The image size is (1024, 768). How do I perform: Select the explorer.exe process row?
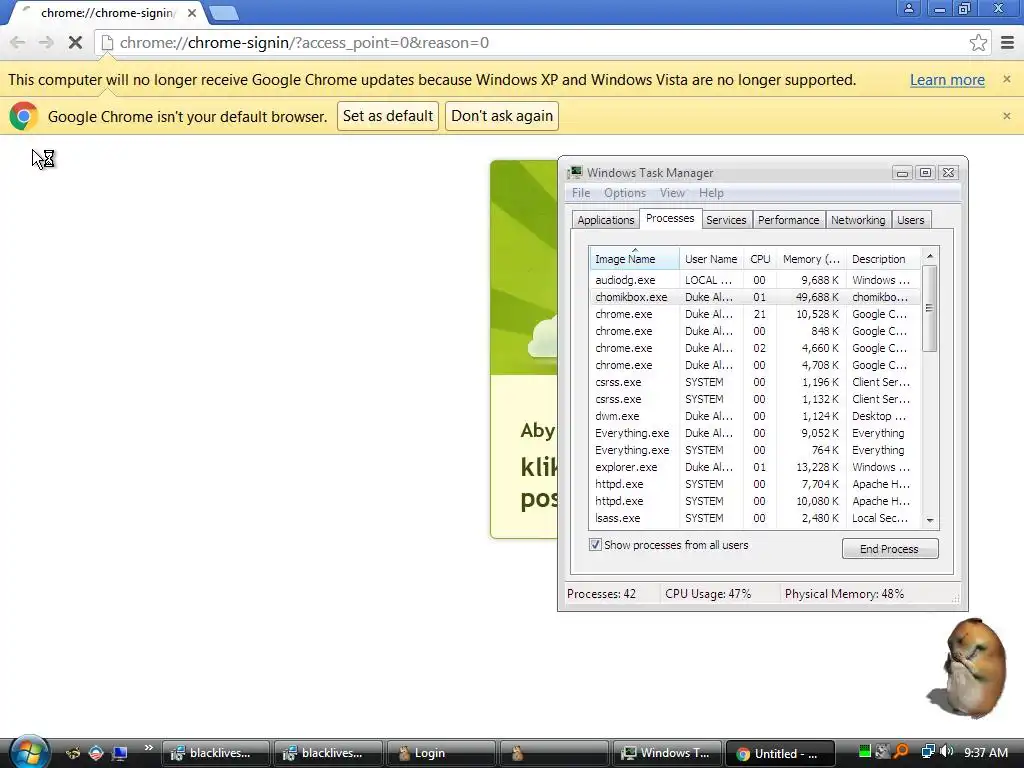755,467
